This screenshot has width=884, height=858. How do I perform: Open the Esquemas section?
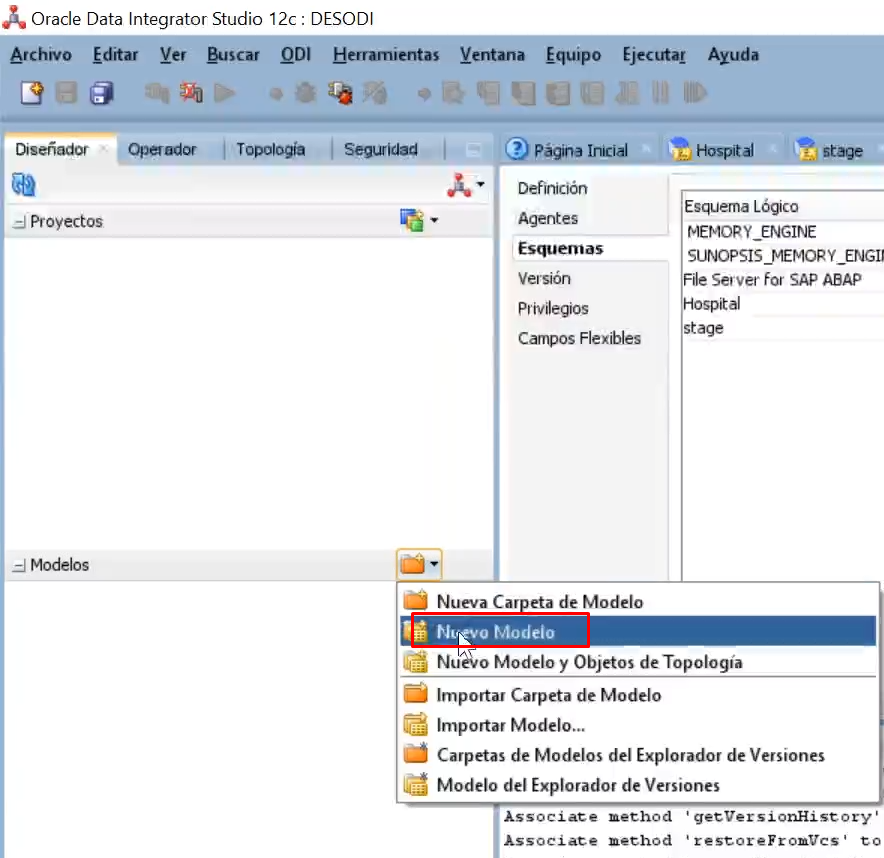(x=560, y=248)
